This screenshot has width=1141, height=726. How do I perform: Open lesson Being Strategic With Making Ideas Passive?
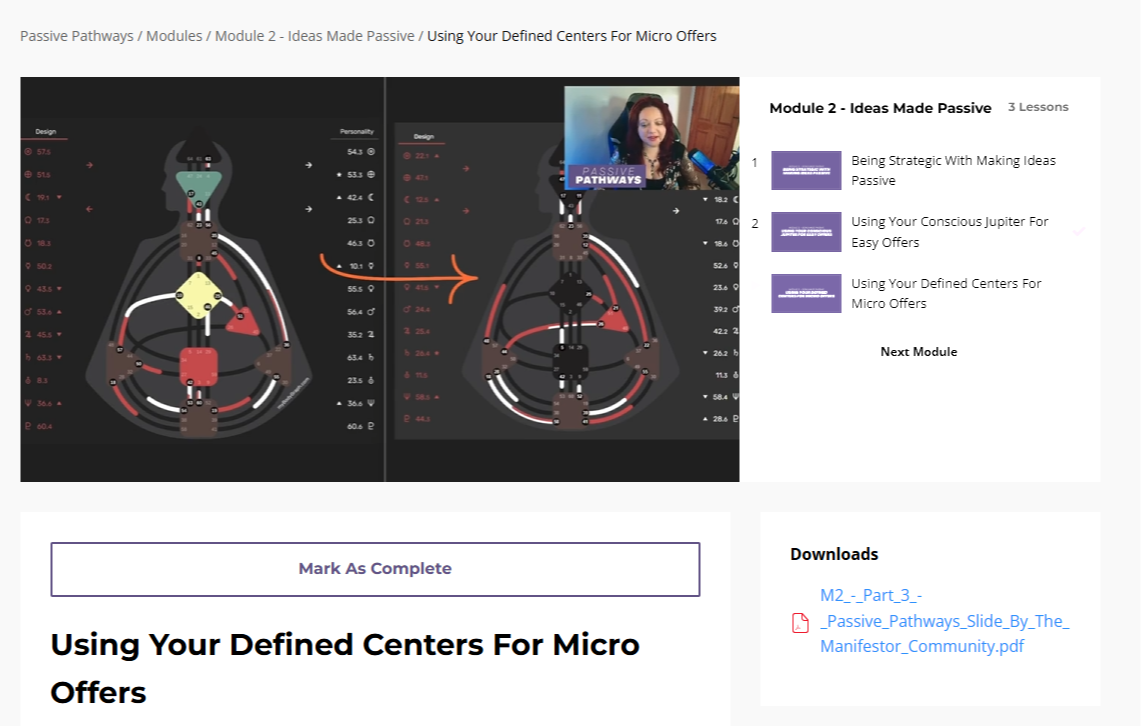pyautogui.click(x=953, y=170)
